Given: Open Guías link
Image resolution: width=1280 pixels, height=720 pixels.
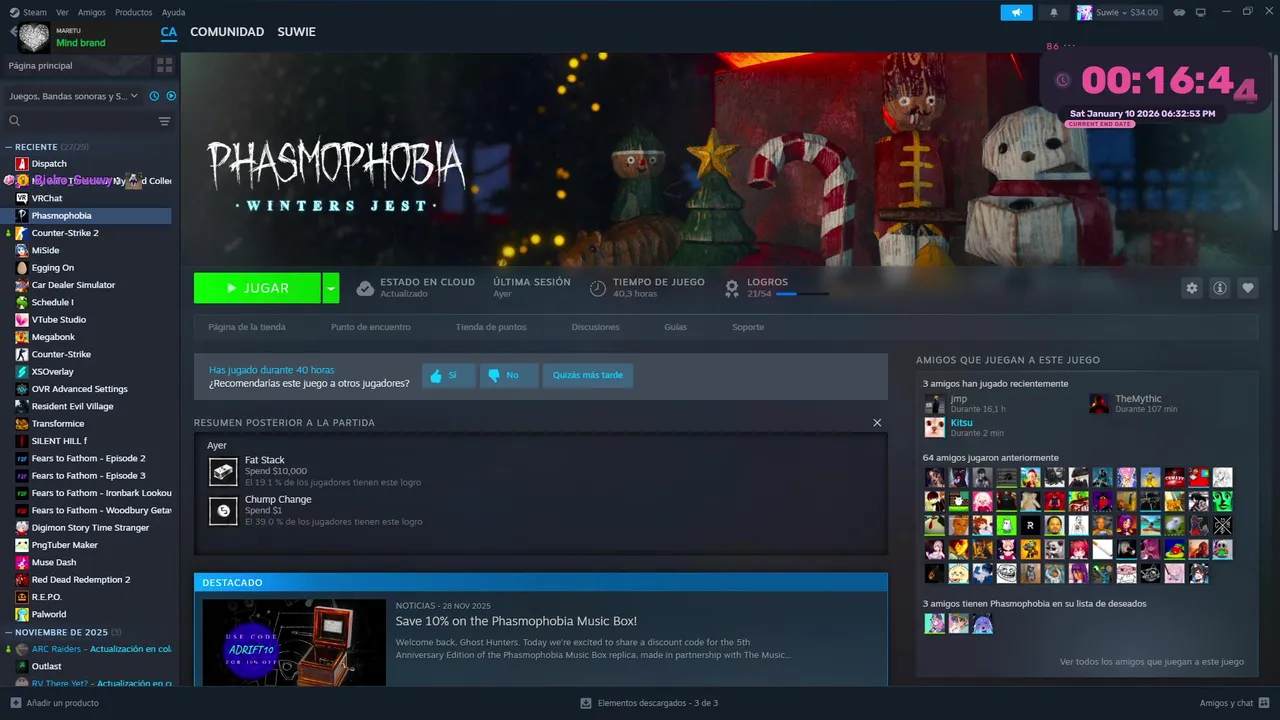Looking at the screenshot, I should click(x=675, y=327).
